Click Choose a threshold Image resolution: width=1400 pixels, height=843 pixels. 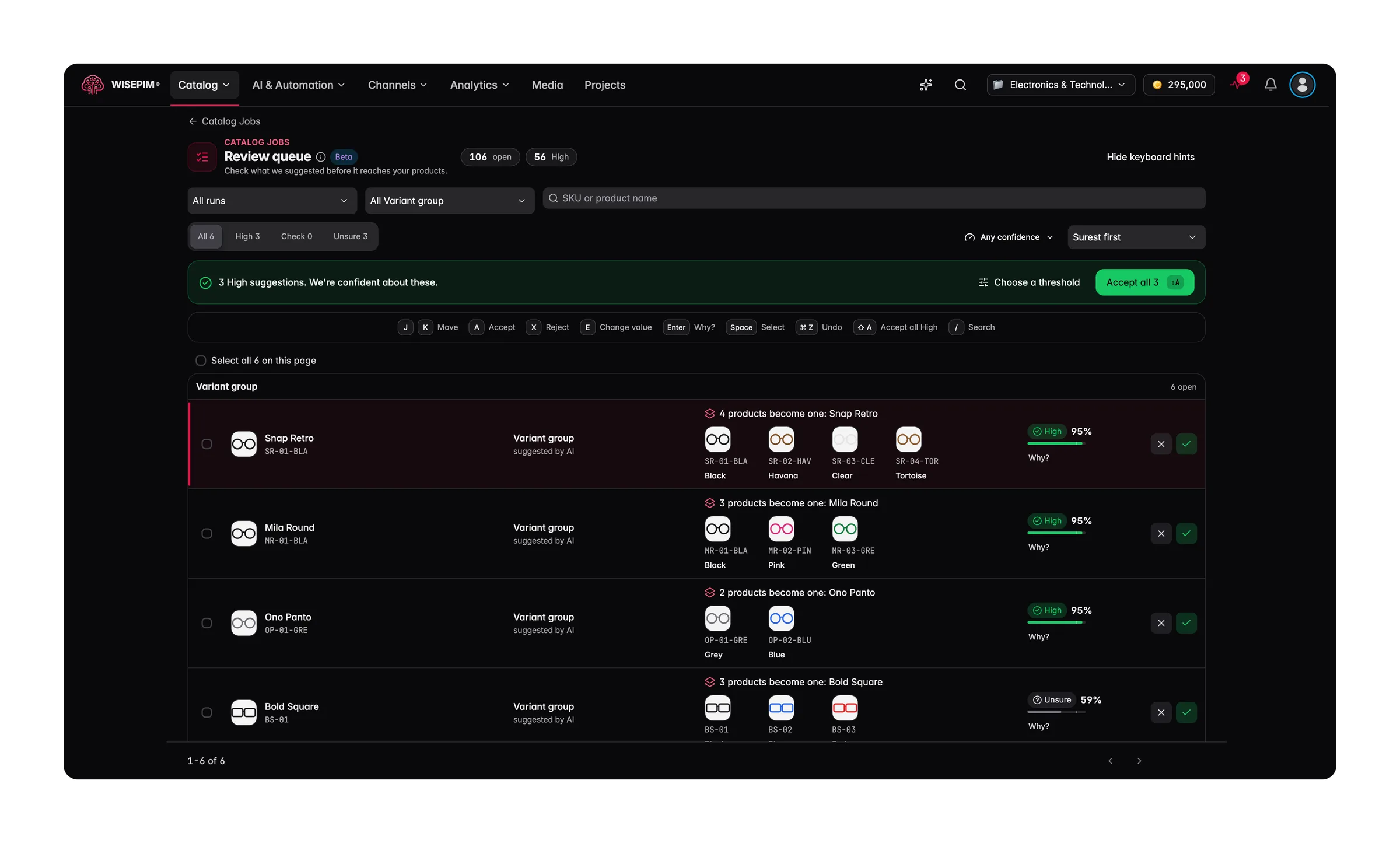[1030, 282]
